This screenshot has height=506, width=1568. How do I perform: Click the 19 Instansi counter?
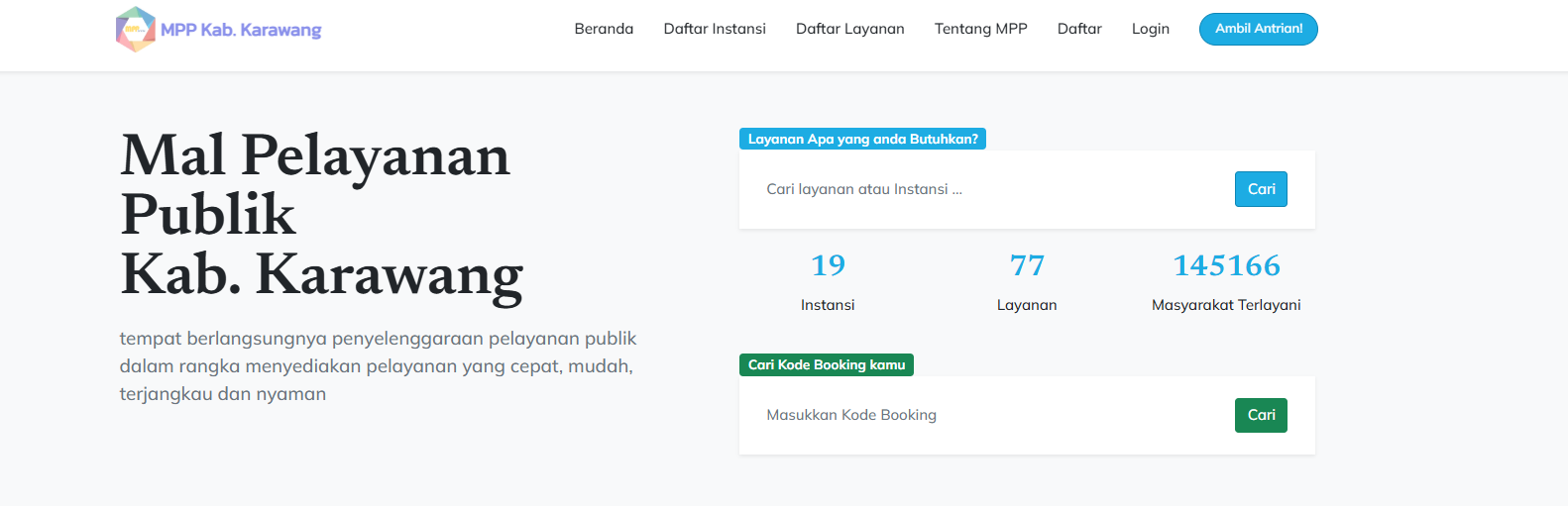coord(828,282)
